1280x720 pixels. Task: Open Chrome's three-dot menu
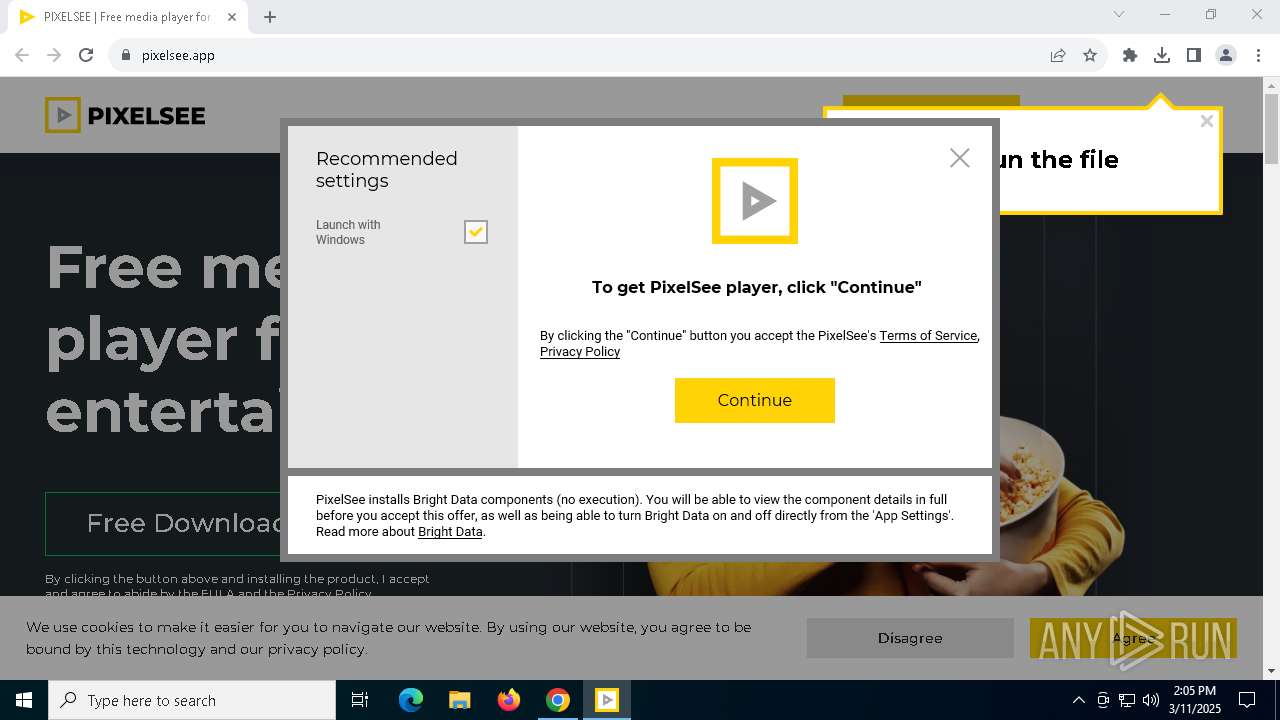click(x=1257, y=55)
